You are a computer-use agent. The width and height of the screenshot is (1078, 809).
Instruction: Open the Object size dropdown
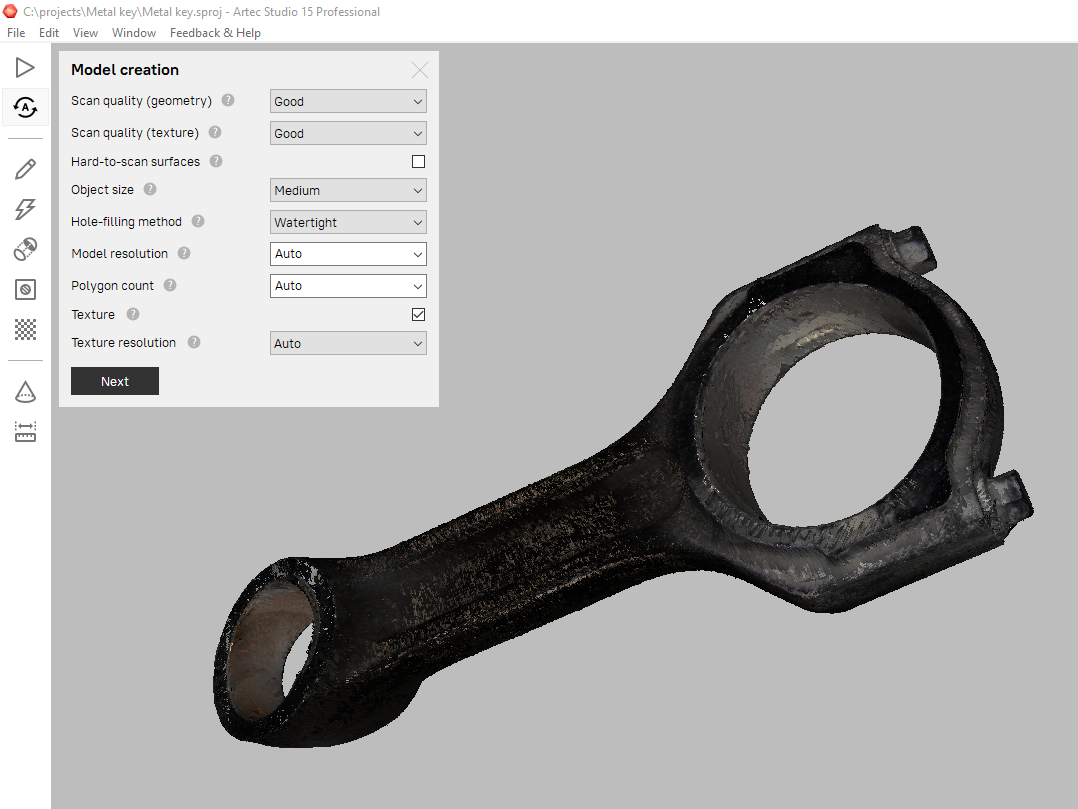pyautogui.click(x=348, y=190)
